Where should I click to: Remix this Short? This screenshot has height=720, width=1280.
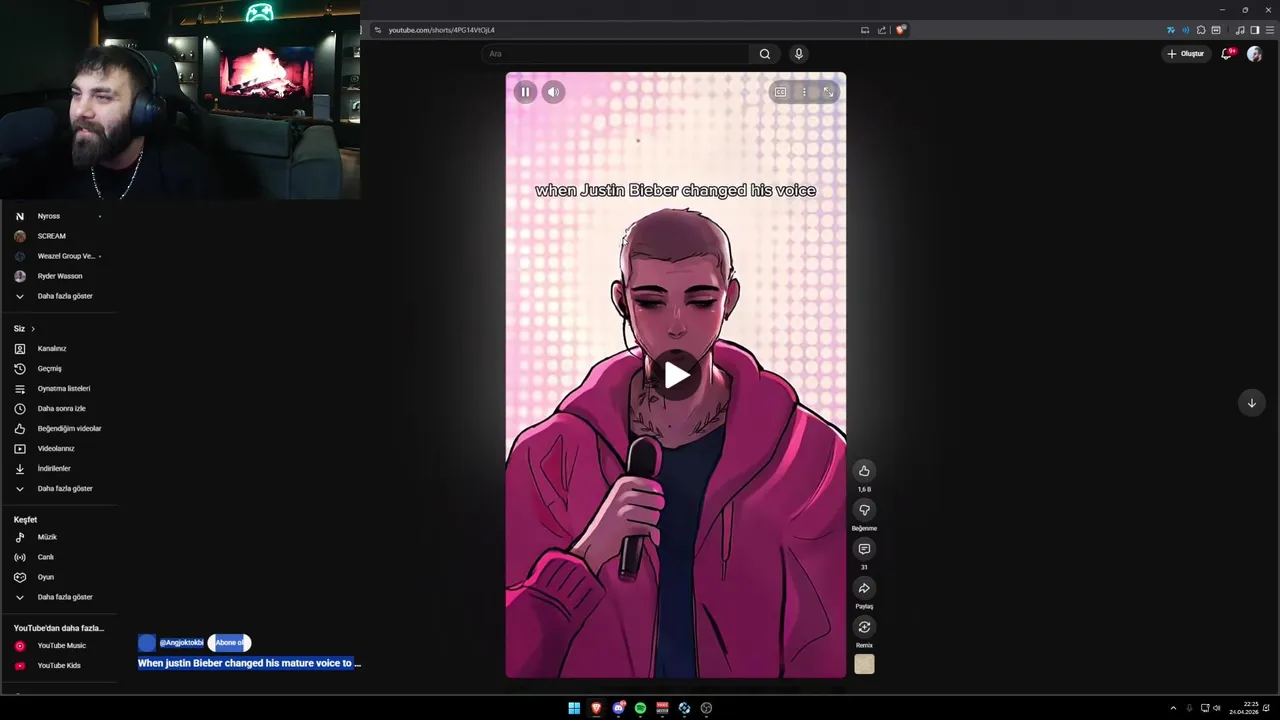864,627
